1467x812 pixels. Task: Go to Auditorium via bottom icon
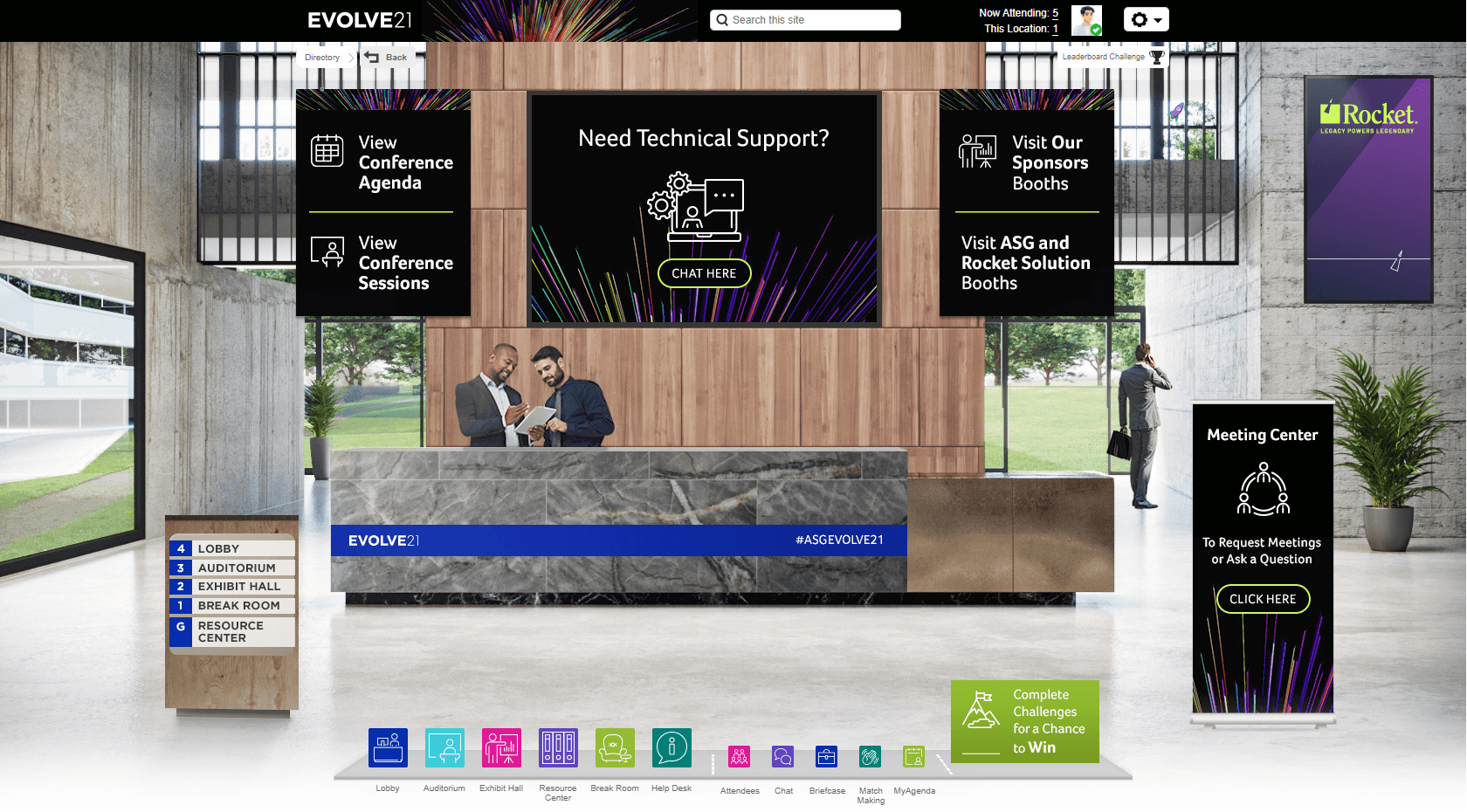pos(444,748)
